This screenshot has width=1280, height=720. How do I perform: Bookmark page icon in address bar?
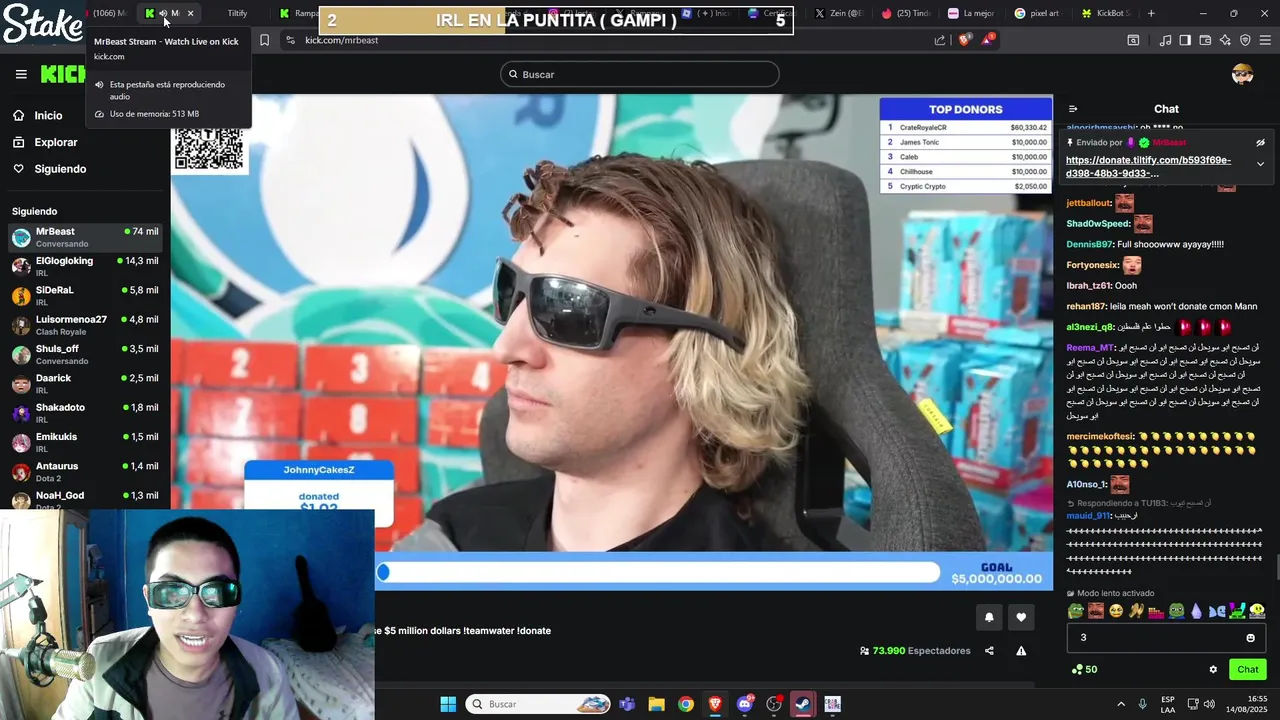[x=264, y=40]
